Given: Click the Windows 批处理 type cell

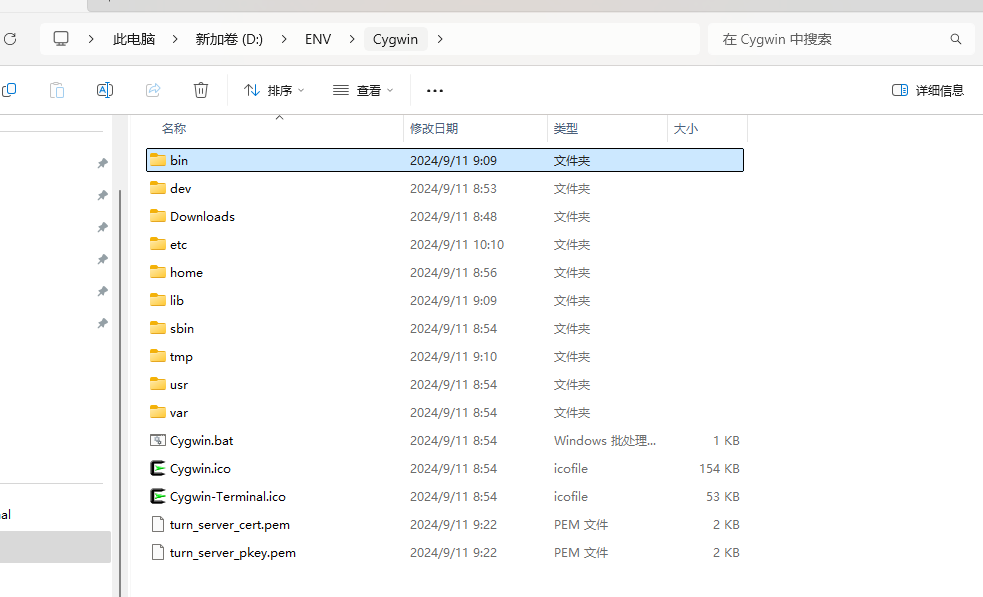Looking at the screenshot, I should pyautogui.click(x=604, y=440).
